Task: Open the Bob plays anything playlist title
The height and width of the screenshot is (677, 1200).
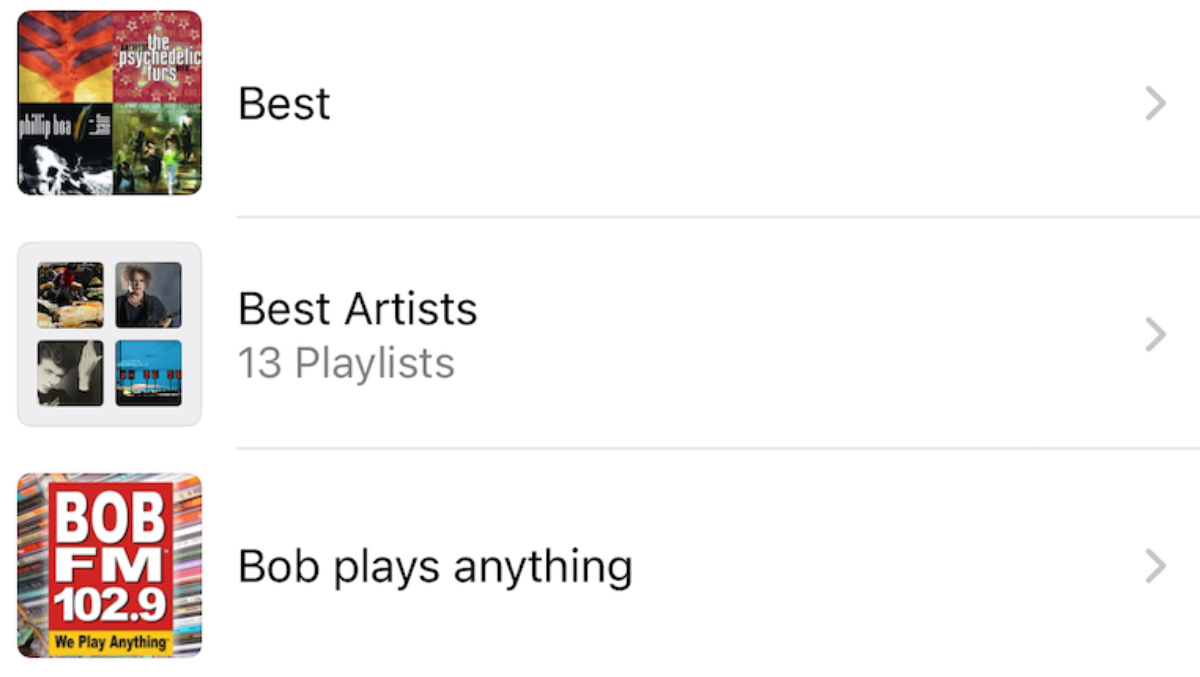Action: (435, 567)
